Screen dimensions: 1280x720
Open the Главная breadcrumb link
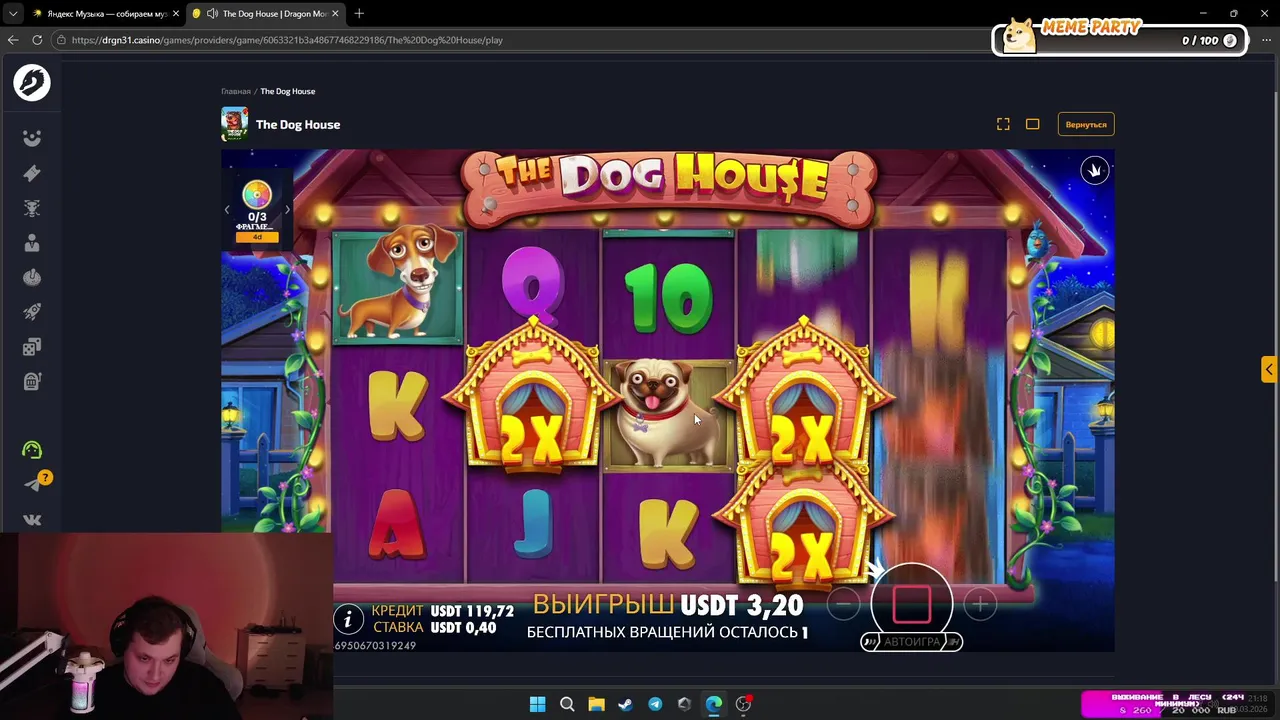coord(236,91)
